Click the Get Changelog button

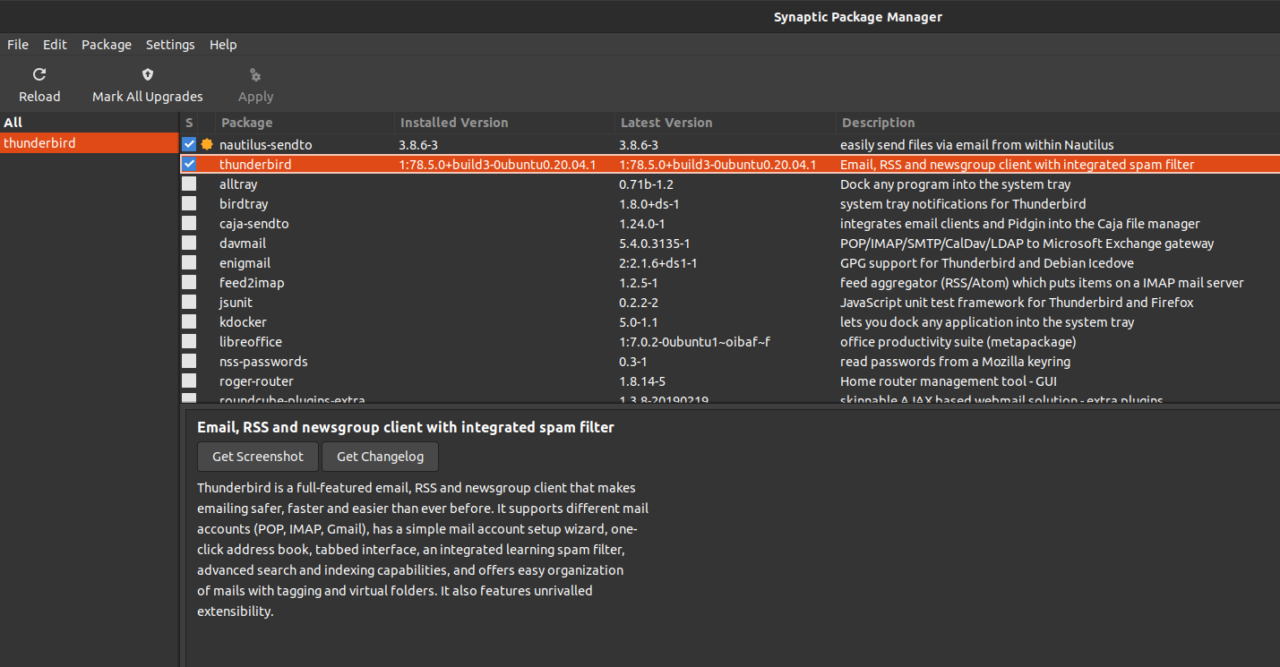[380, 457]
